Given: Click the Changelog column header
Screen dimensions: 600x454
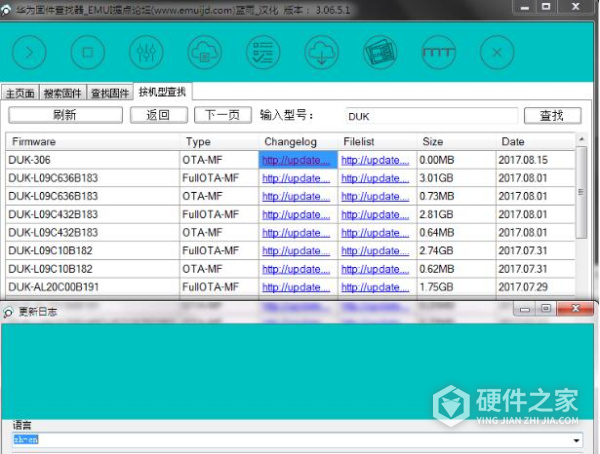Looking at the screenshot, I should click(298, 142).
